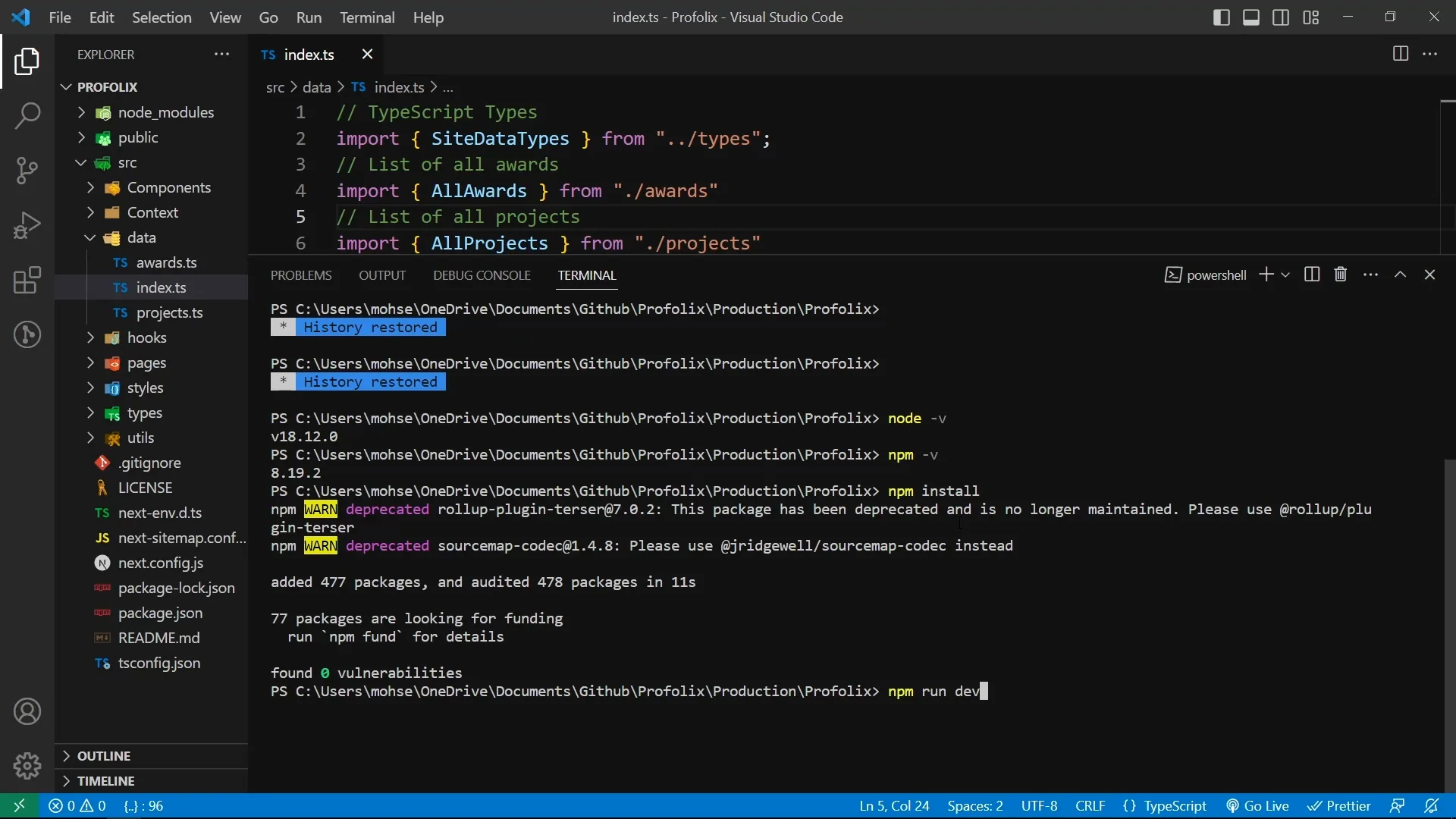Open the Accounts menu icon
The width and height of the screenshot is (1456, 819).
(27, 711)
